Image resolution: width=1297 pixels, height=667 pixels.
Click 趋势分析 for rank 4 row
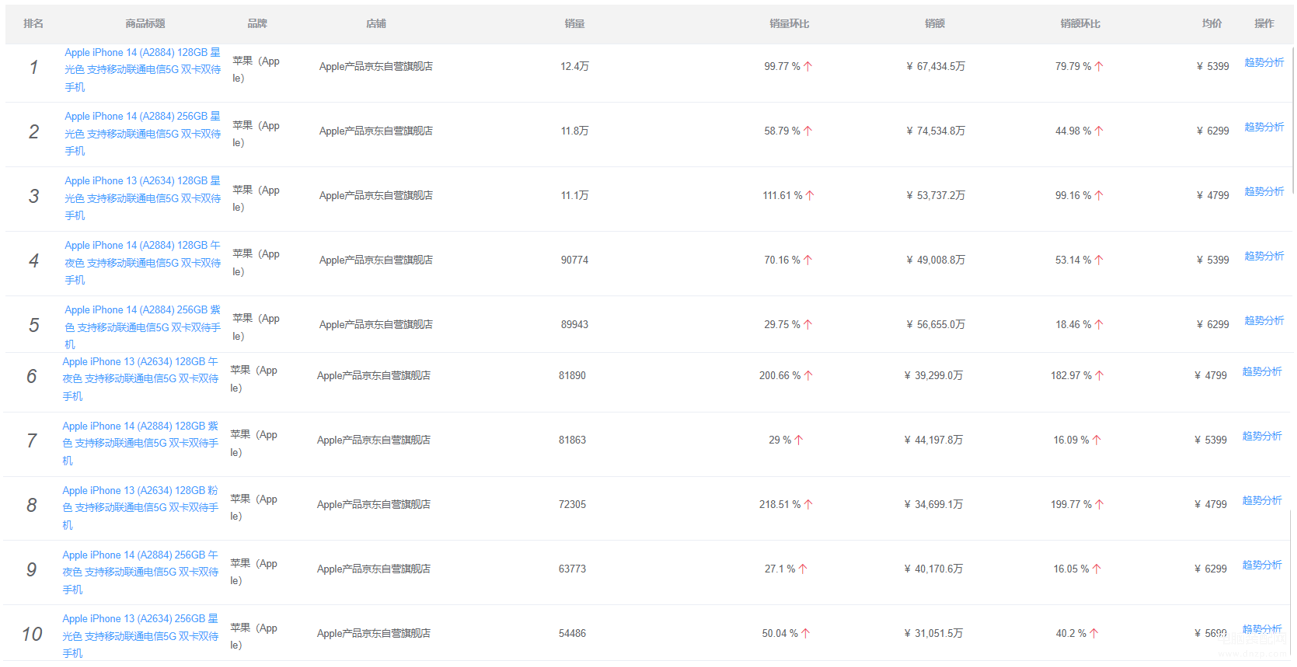pyautogui.click(x=1264, y=256)
